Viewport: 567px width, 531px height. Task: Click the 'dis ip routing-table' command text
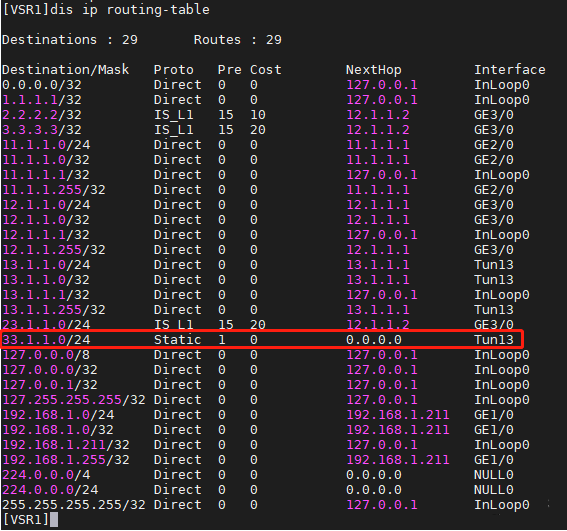click(130, 9)
